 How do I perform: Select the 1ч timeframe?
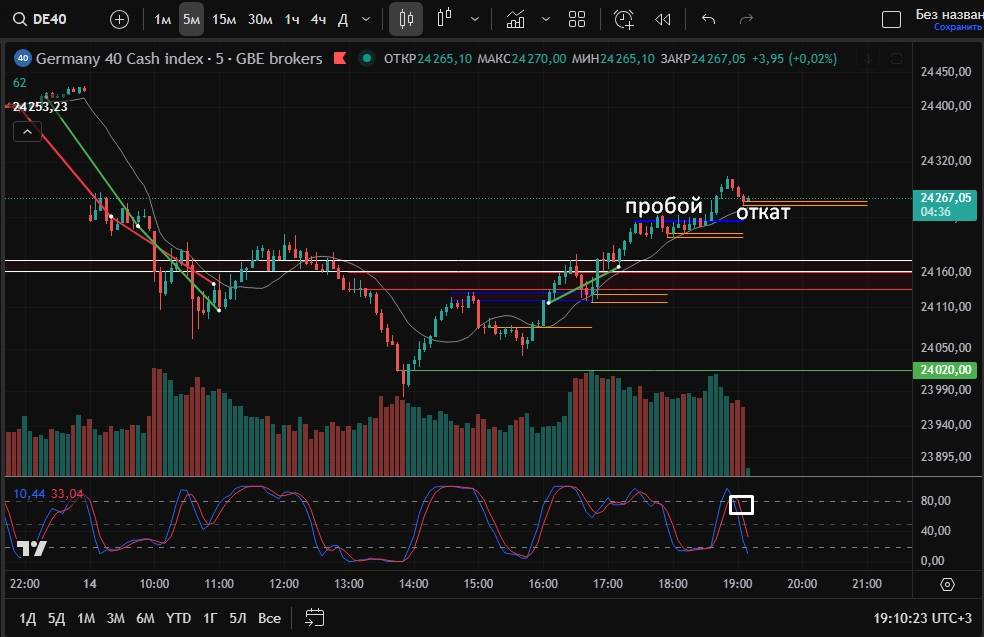[x=292, y=19]
